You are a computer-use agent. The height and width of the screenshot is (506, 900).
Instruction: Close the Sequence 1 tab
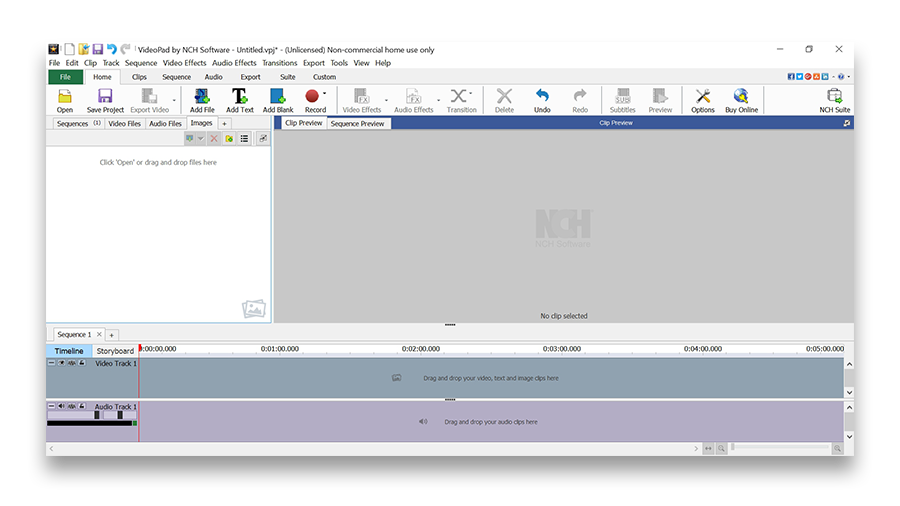click(x=99, y=334)
